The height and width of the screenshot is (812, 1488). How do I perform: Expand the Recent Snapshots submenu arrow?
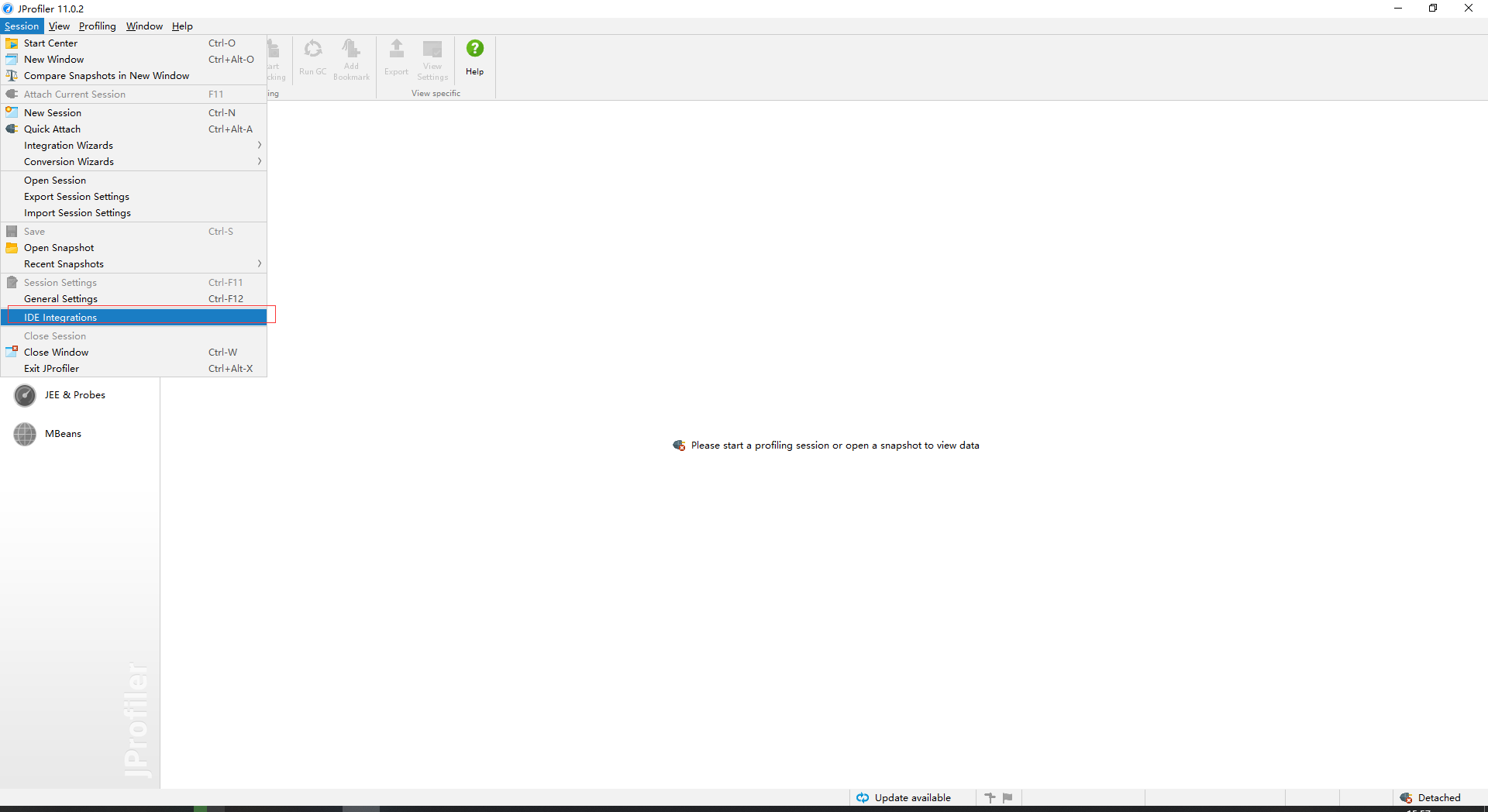[260, 264]
